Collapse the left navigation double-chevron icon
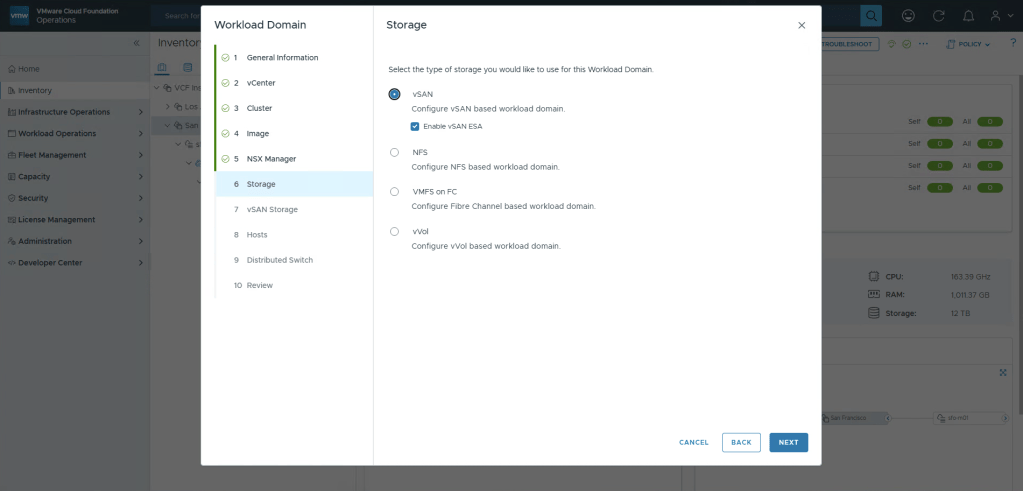This screenshot has width=1023, height=491. pyautogui.click(x=137, y=44)
